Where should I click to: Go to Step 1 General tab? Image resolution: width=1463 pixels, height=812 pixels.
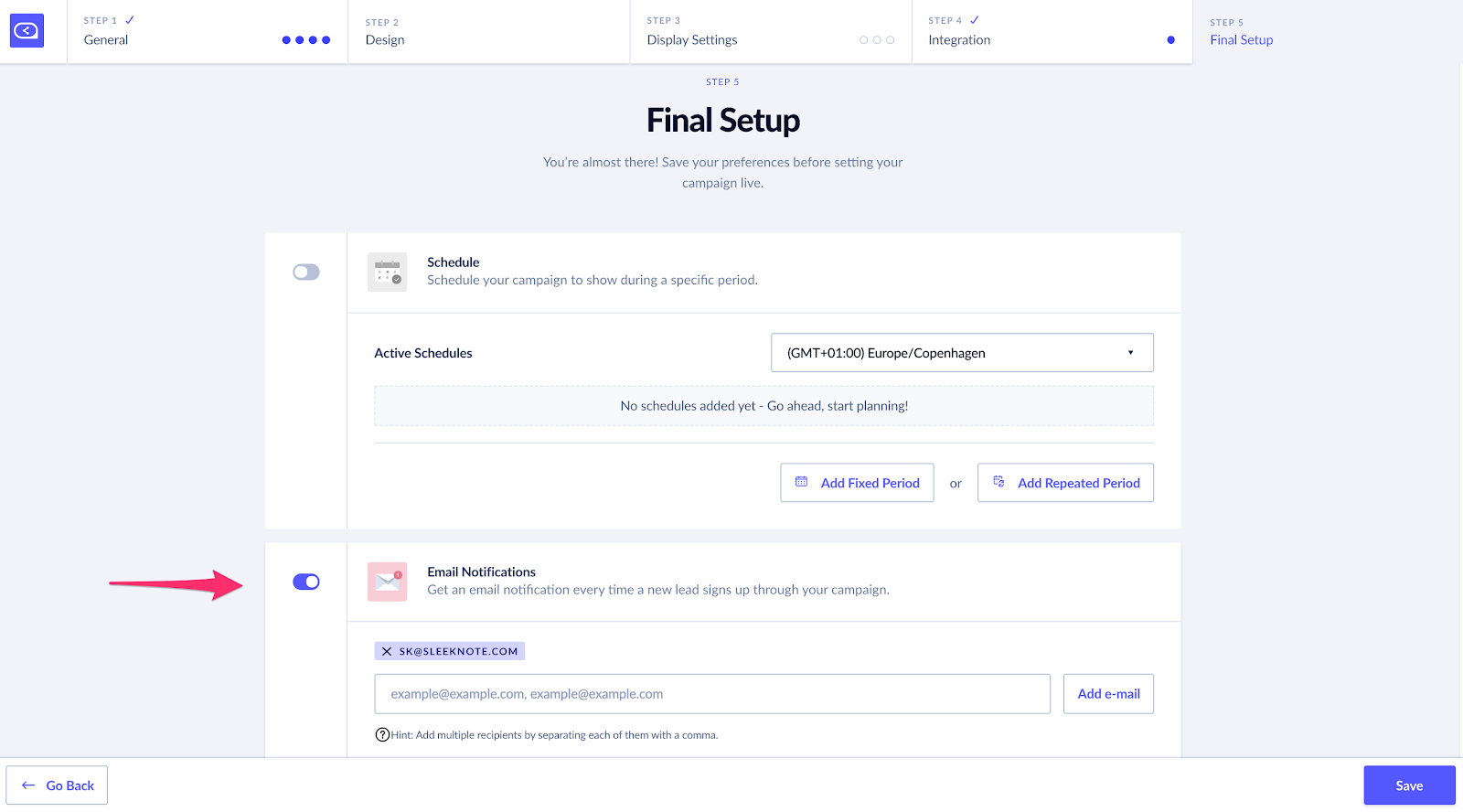pyautogui.click(x=207, y=32)
